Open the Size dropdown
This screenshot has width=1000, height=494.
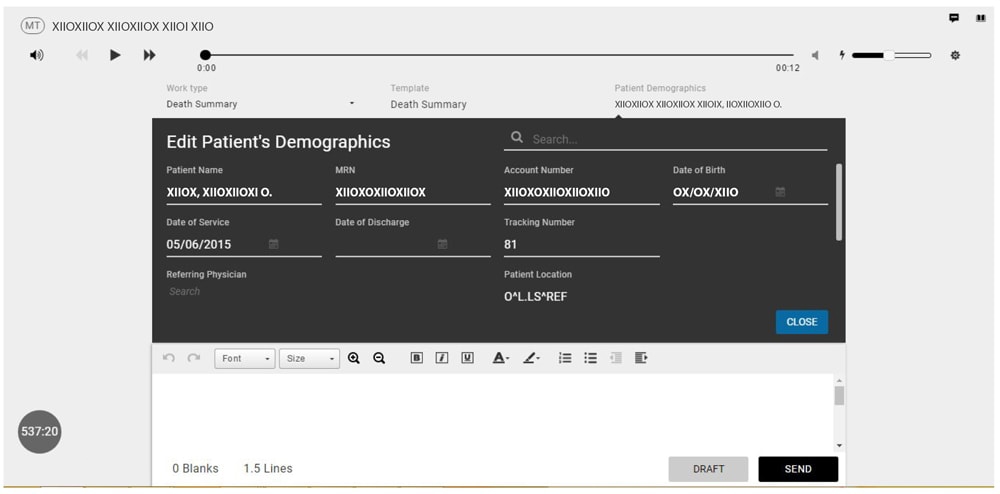click(309, 358)
